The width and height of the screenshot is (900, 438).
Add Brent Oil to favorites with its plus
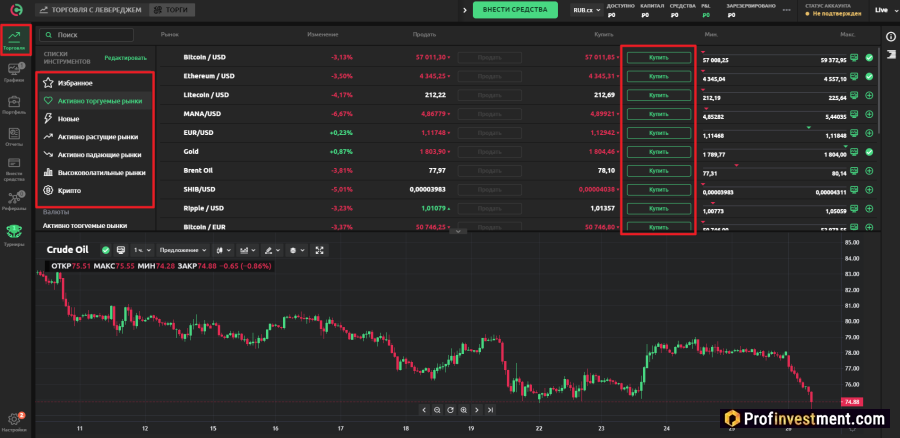click(x=869, y=170)
